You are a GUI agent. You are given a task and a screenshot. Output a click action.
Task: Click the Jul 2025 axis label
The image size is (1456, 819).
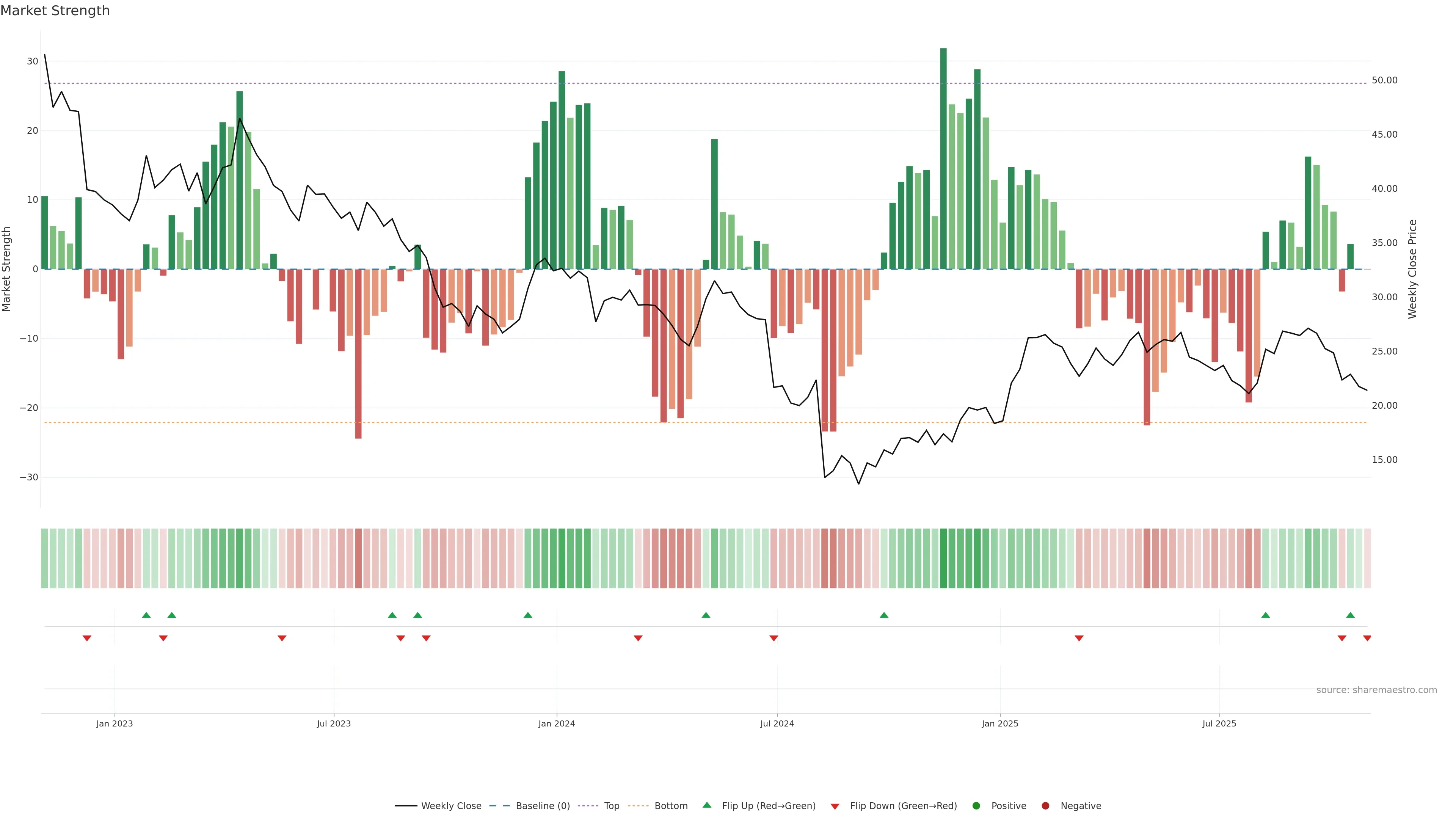[1219, 723]
